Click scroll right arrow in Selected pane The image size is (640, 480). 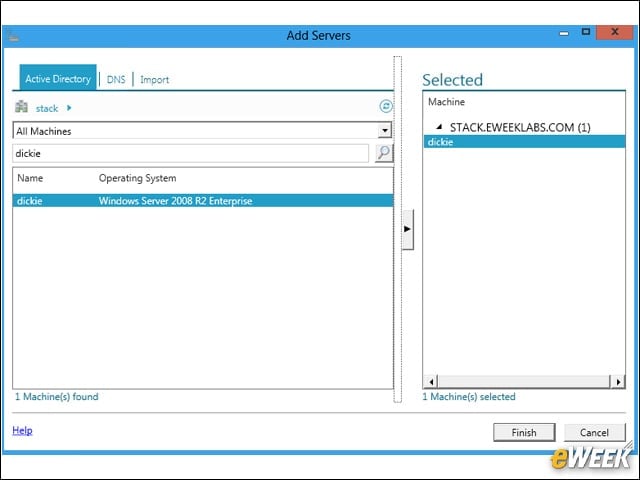click(618, 382)
